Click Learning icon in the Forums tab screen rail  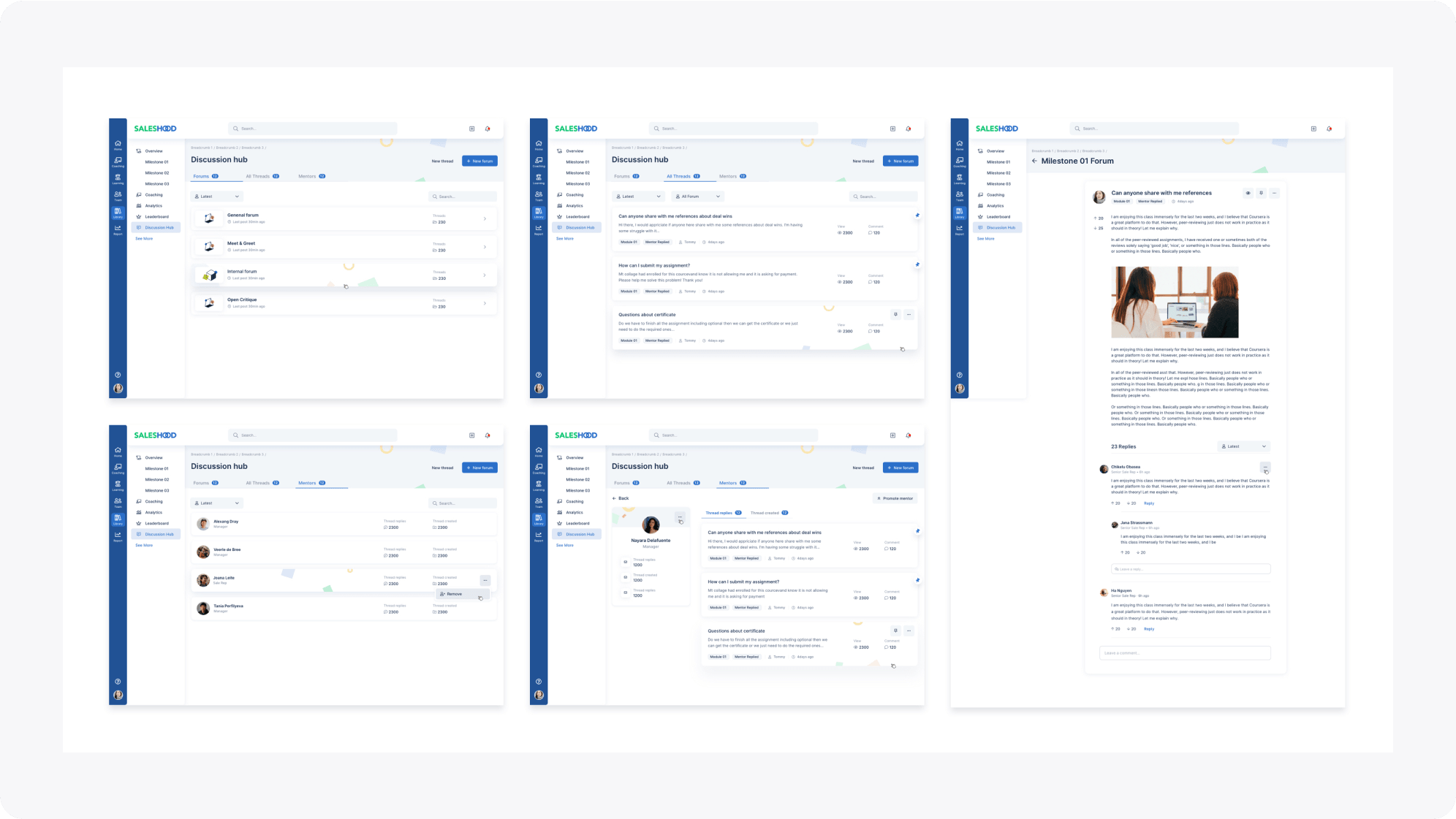click(x=118, y=179)
